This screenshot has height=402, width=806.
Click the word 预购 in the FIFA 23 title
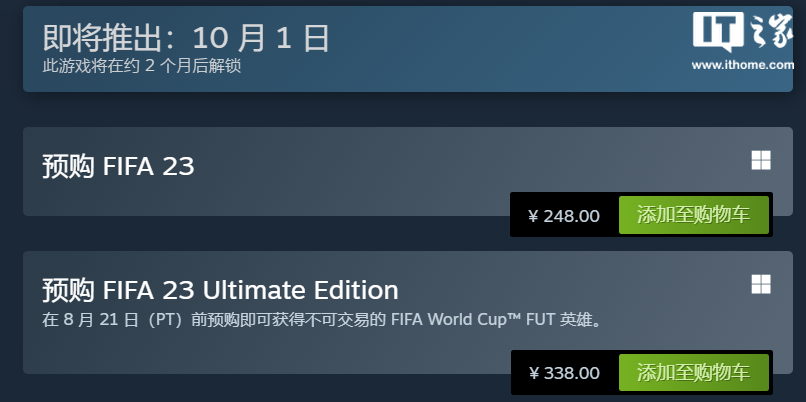(x=68, y=166)
